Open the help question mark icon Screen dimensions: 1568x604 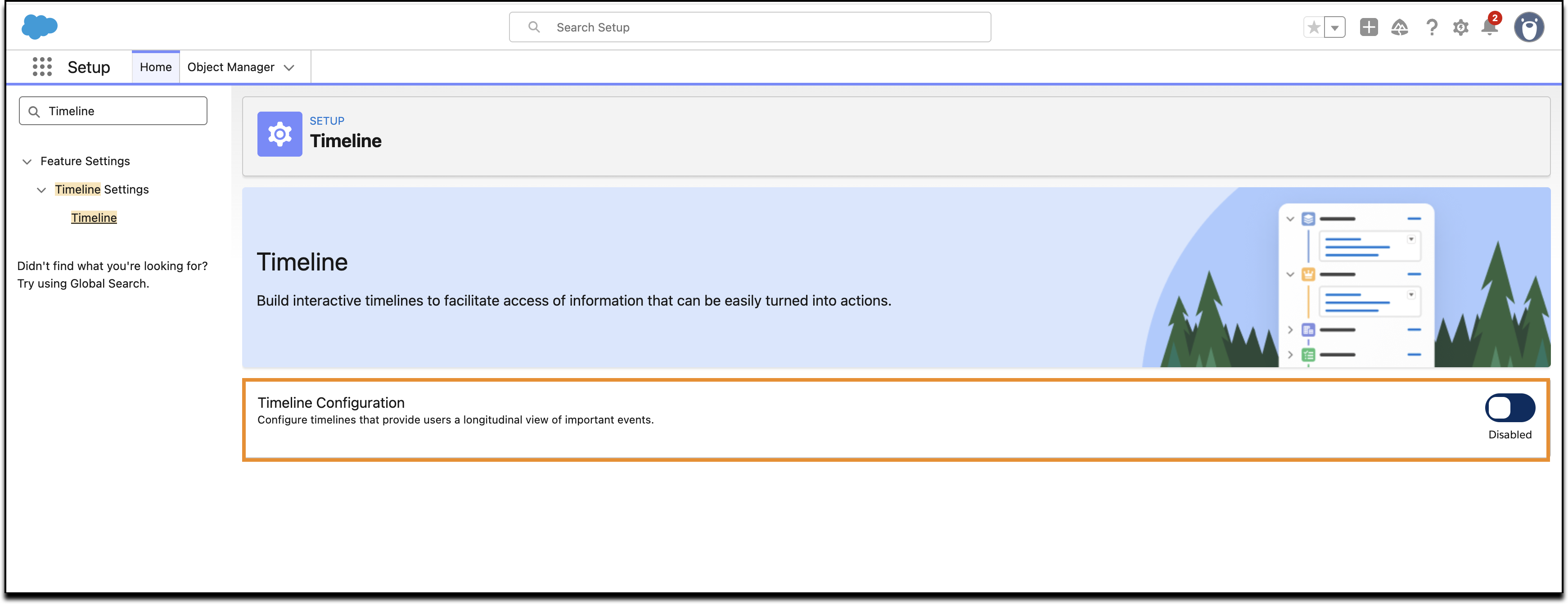[x=1432, y=27]
